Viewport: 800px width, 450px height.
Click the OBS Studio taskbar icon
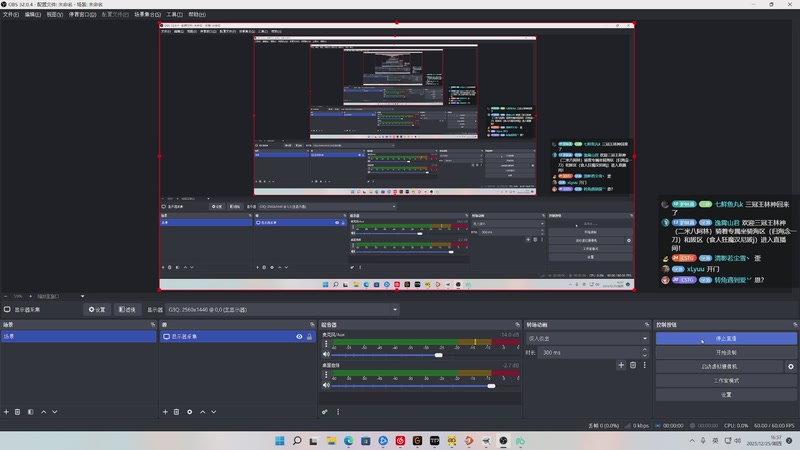[503, 441]
